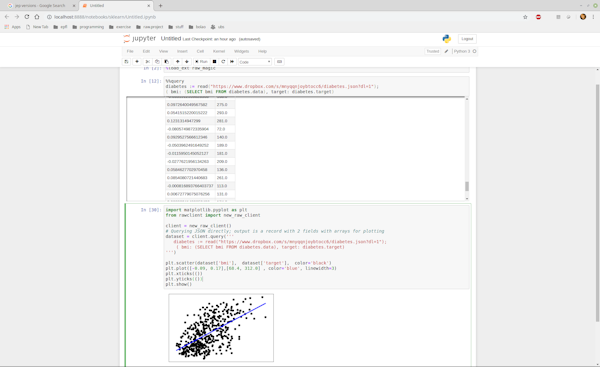Restart the kernel icon

pos(223,62)
